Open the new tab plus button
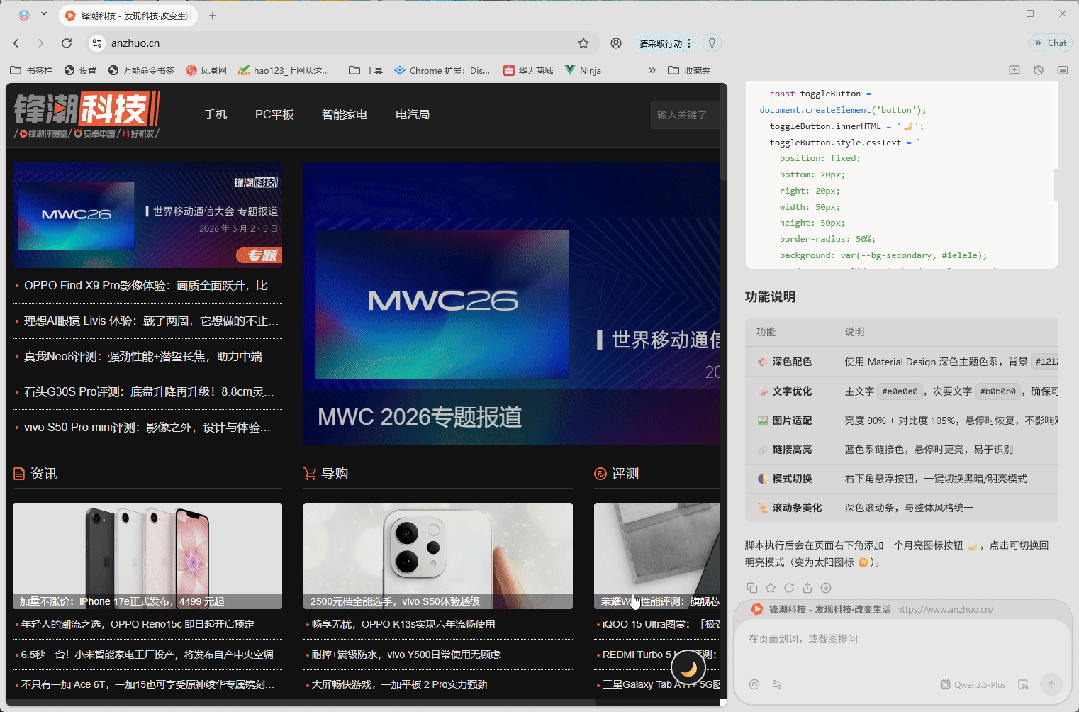Viewport: 1079px width, 712px height. click(x=212, y=15)
